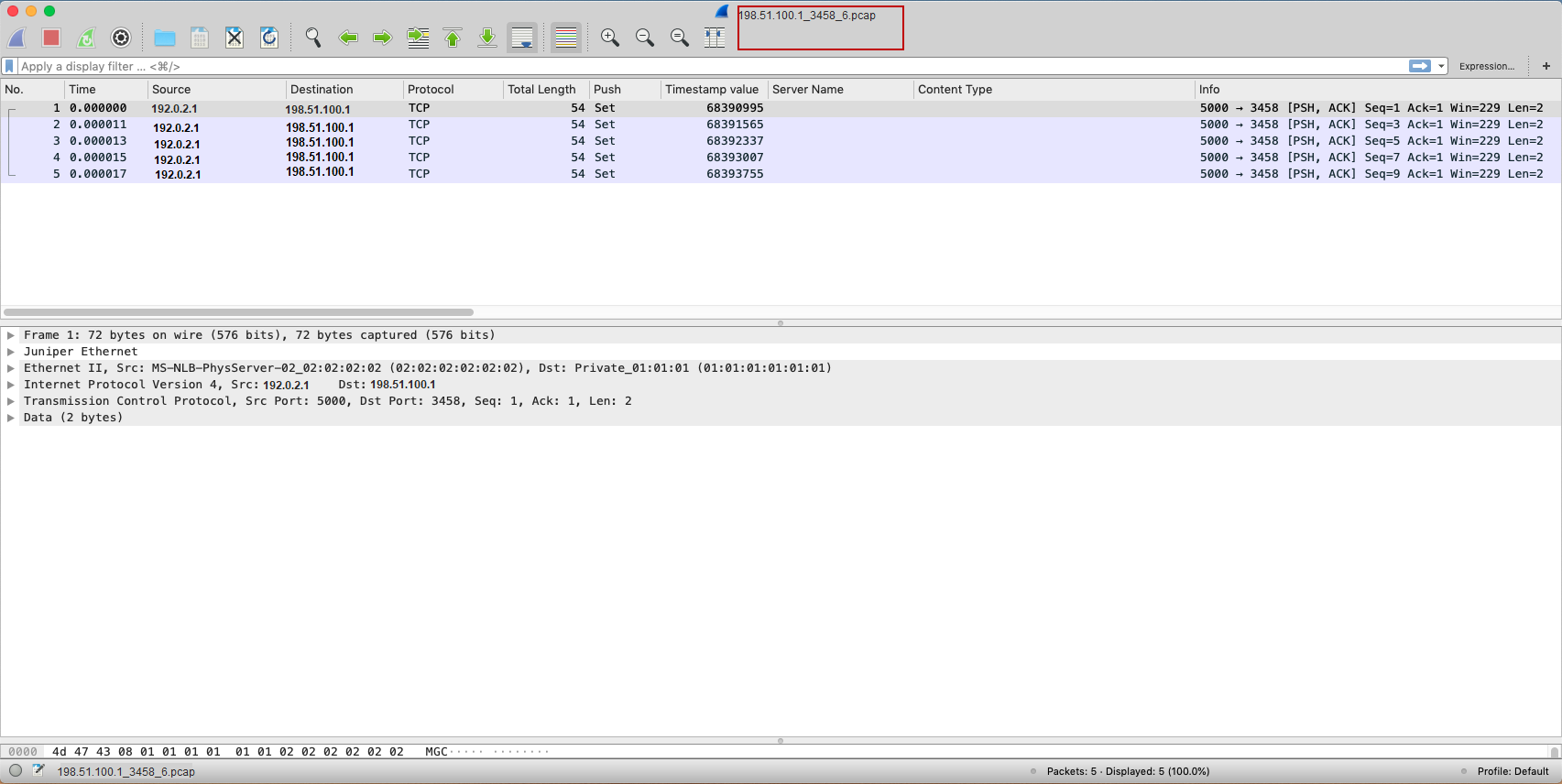Screen dimensions: 1562x784
Task: Open the recent display filter dropdown
Action: (1441, 66)
